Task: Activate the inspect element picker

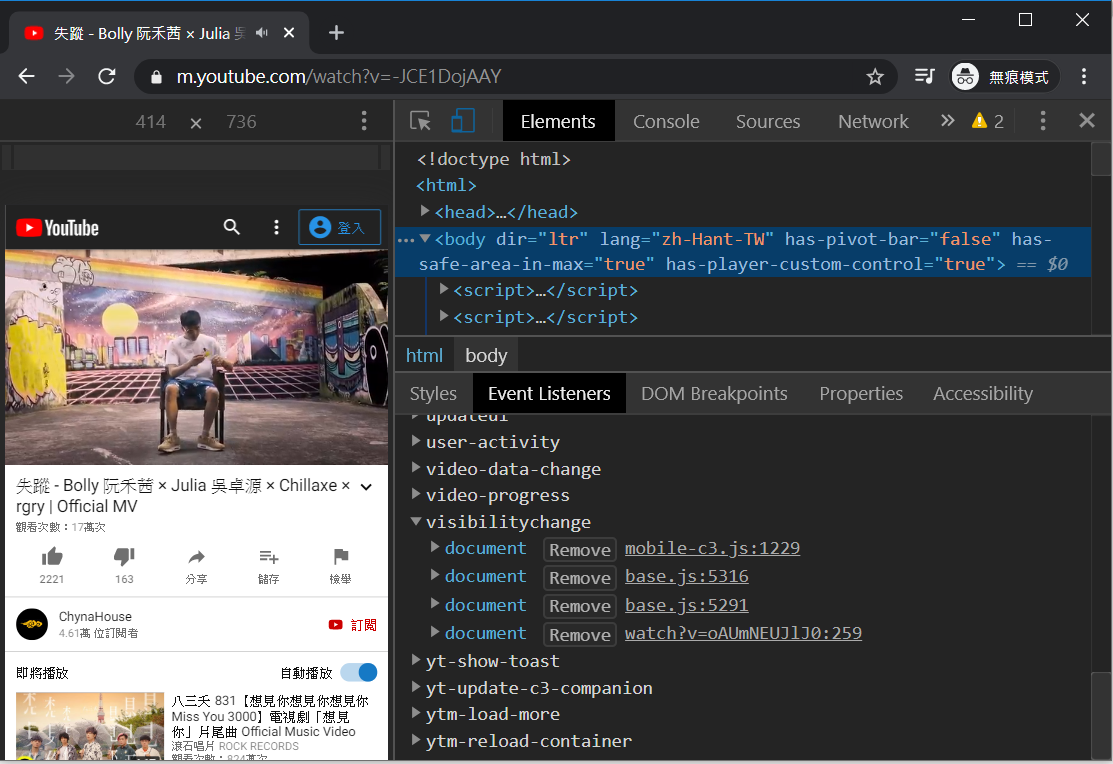Action: pos(420,121)
